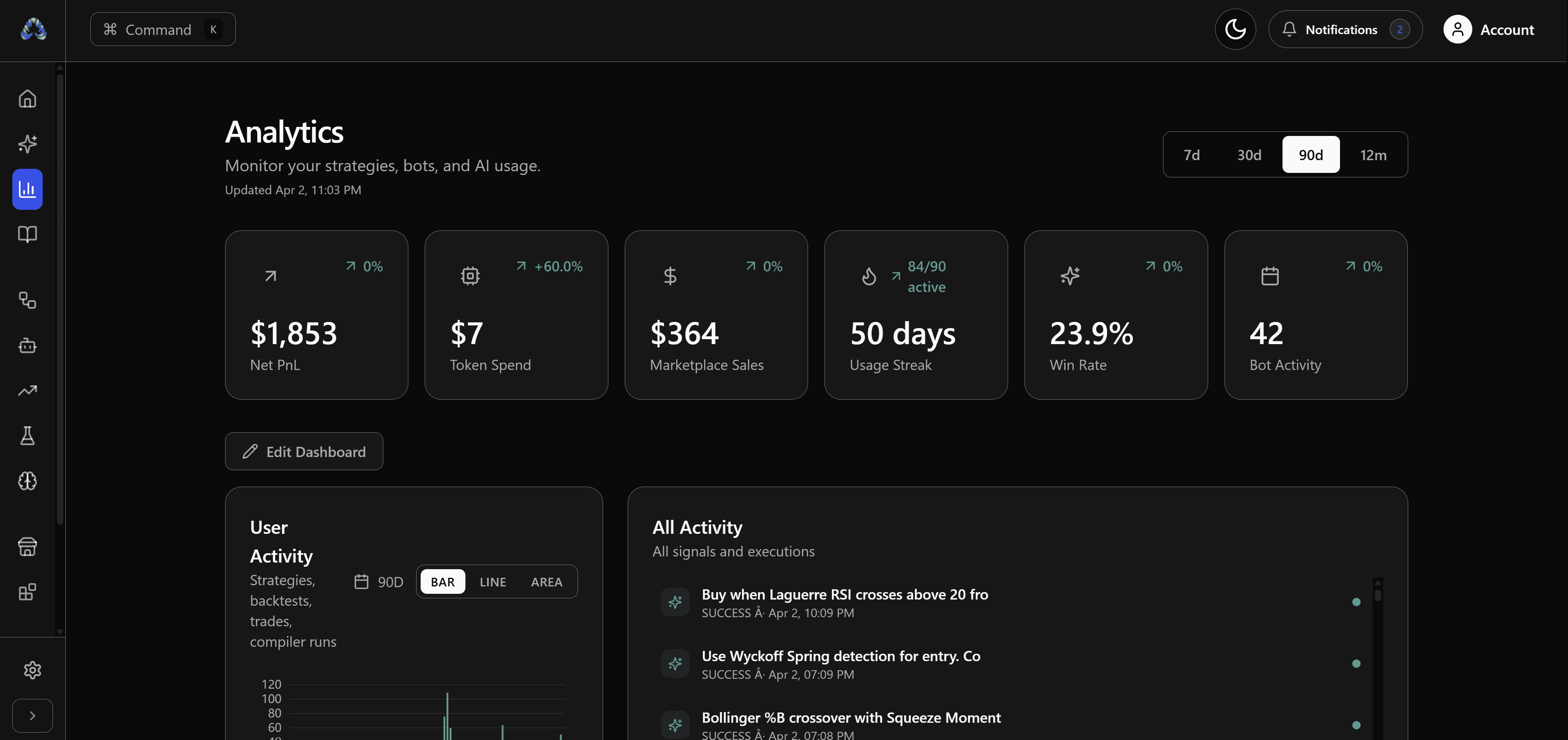Click the Edit Dashboard button
This screenshot has height=740, width=1568.
pos(304,452)
